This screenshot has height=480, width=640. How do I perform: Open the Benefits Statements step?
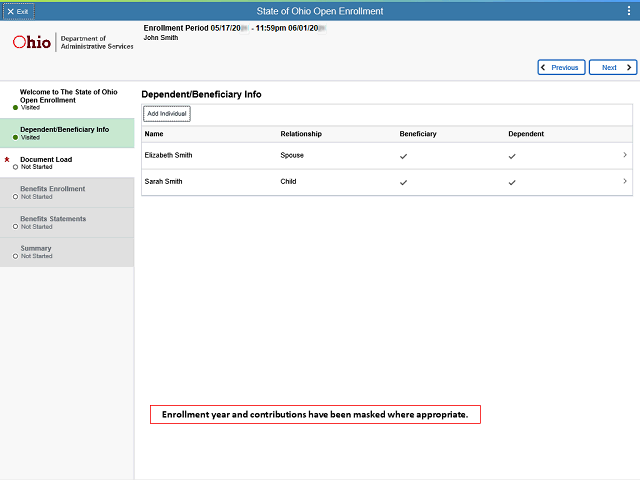[x=67, y=222]
